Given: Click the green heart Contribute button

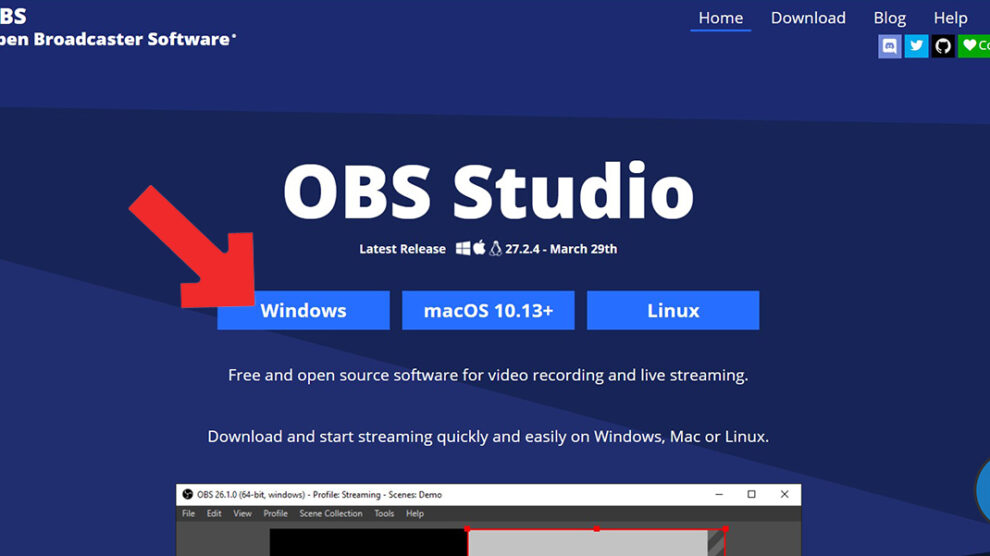Looking at the screenshot, I should 974,46.
